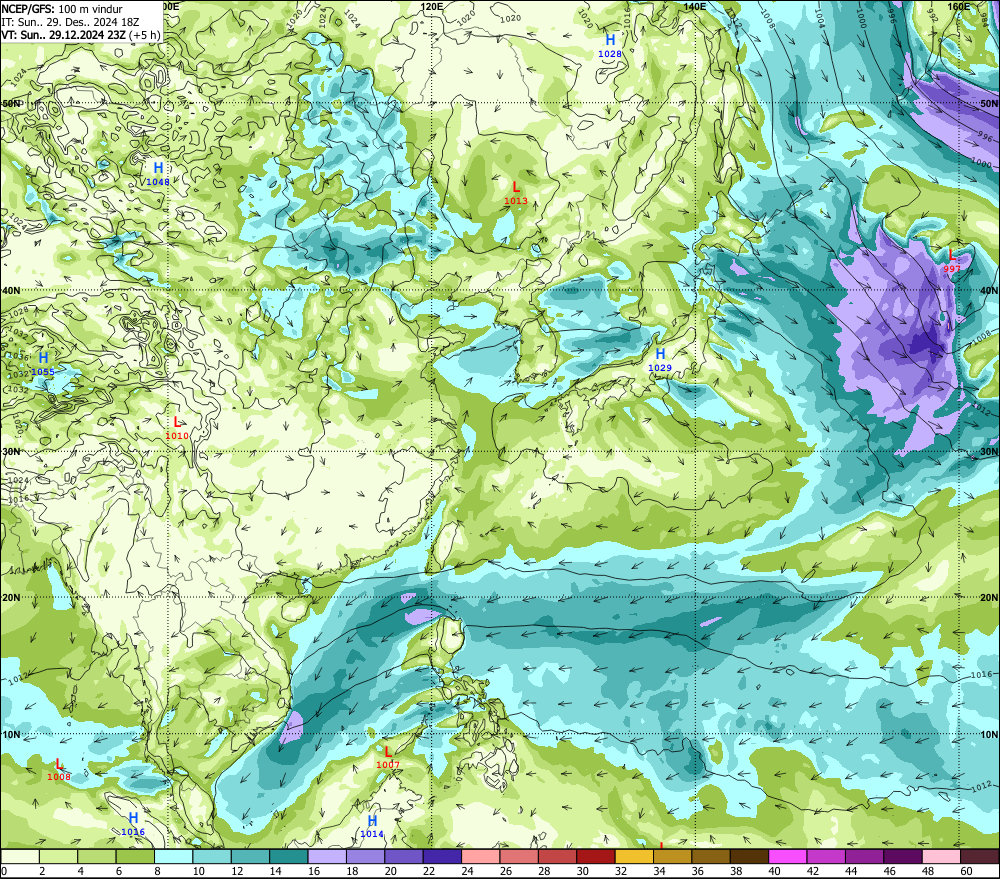
Task: Click the dark indigo 22–24 legend swatch
Action: [443, 856]
